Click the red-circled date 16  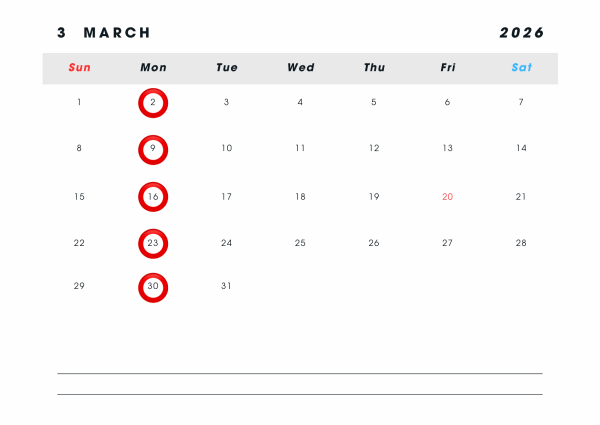point(153,197)
